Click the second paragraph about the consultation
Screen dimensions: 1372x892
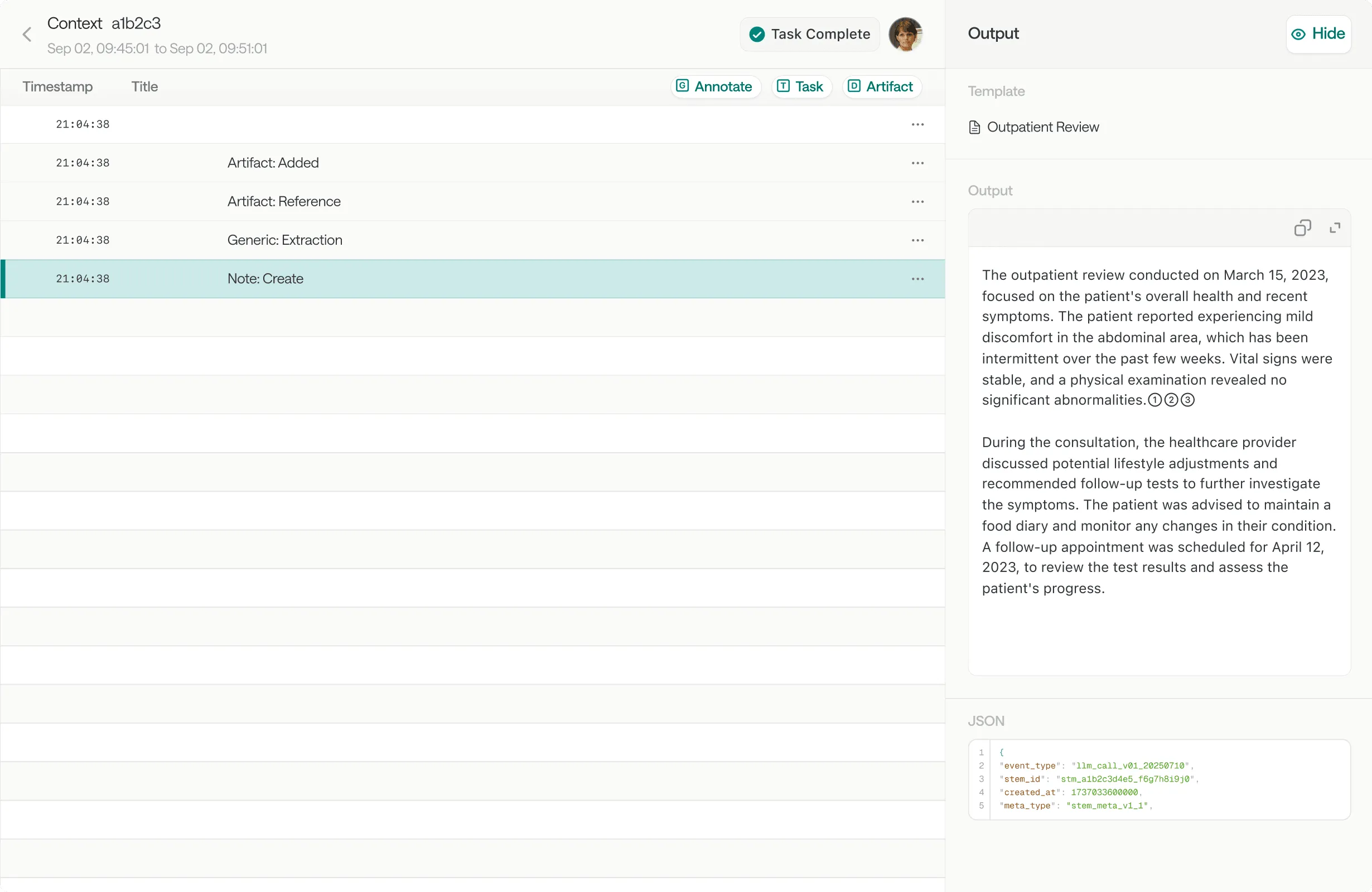[x=1159, y=515]
